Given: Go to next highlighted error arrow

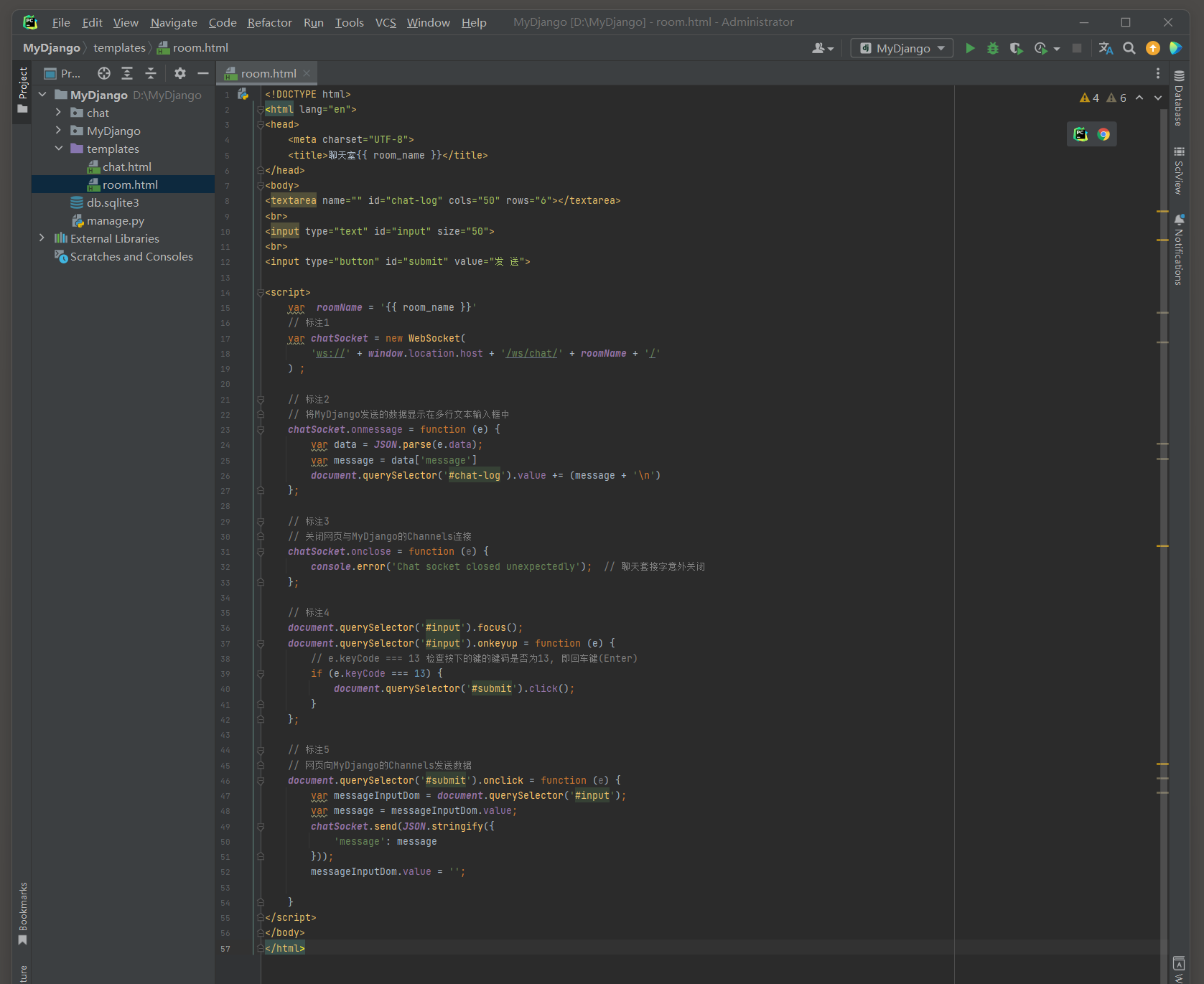Looking at the screenshot, I should (x=1158, y=98).
